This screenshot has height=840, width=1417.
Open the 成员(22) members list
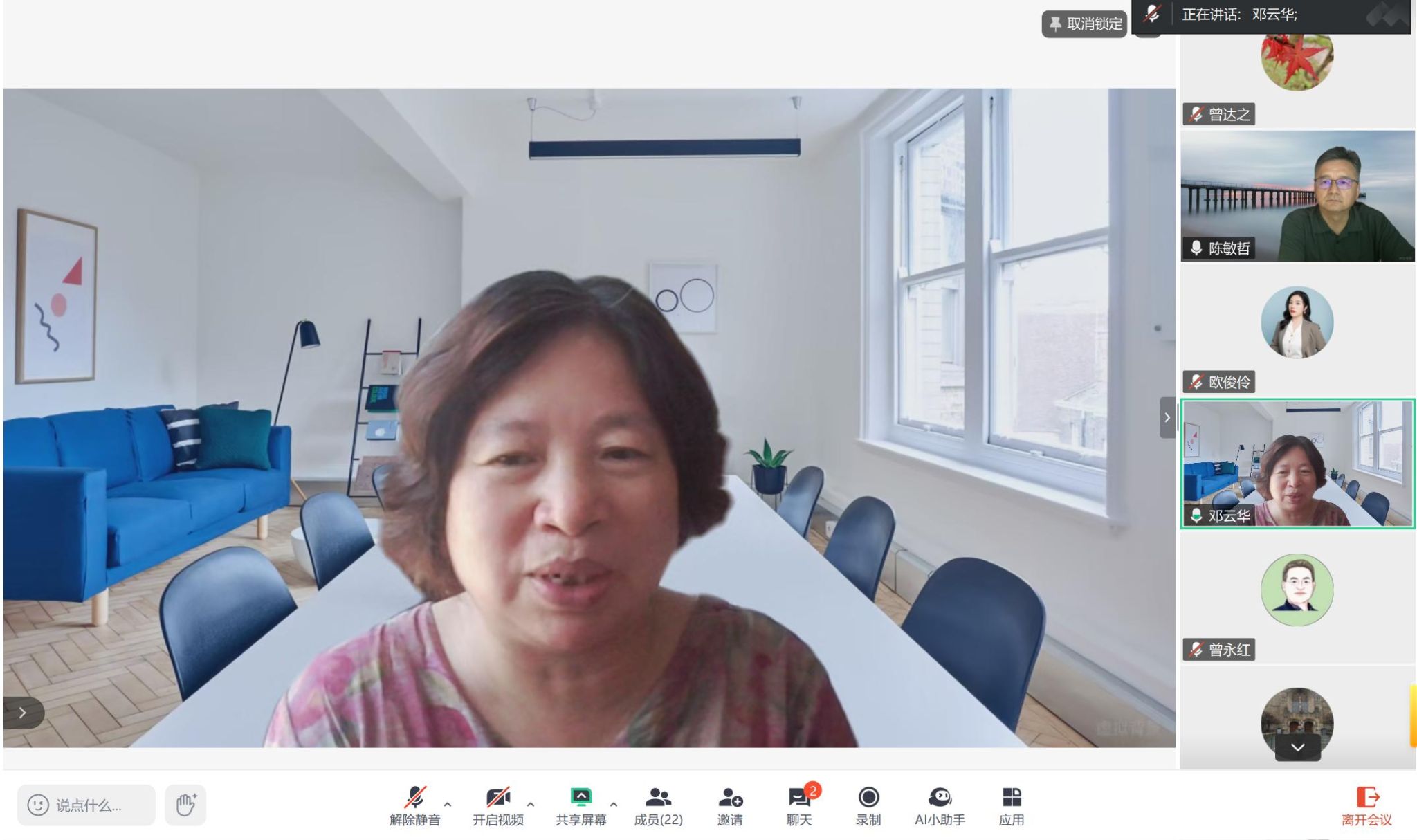point(658,798)
